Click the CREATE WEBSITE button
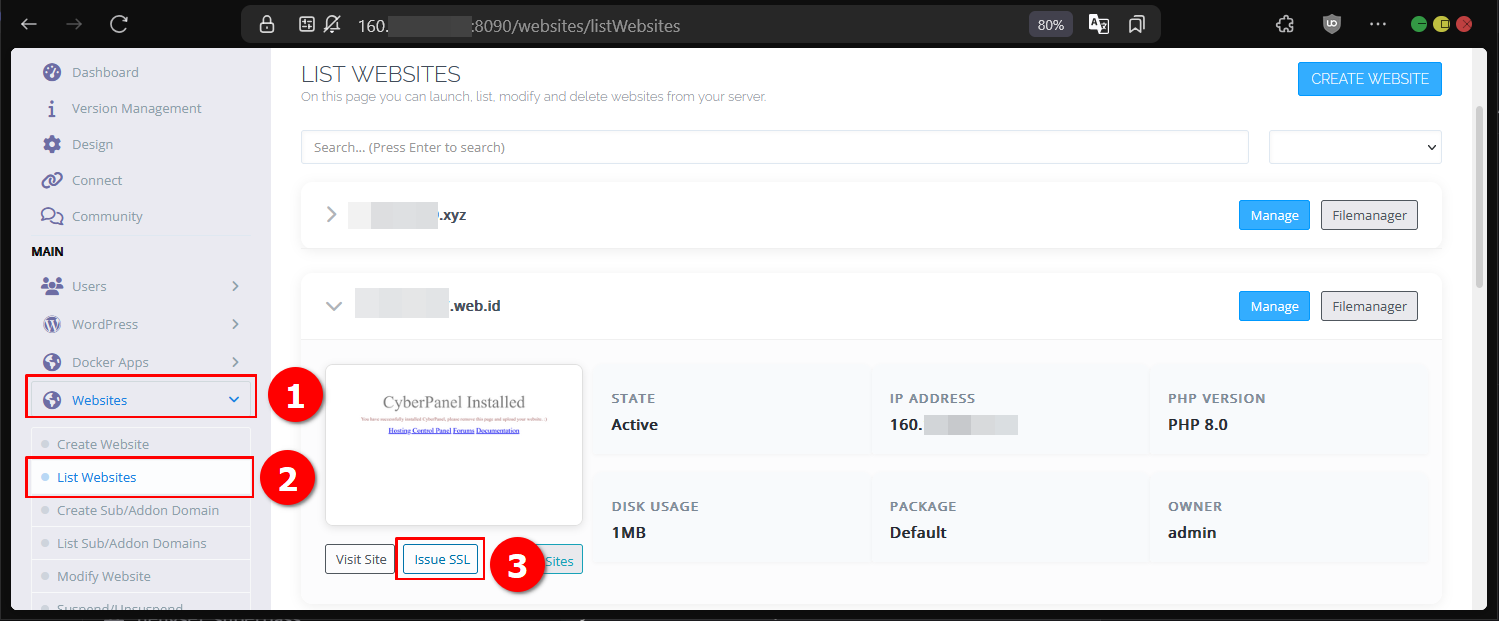Screen dimensions: 1499x621 pyautogui.click(x=1369, y=79)
